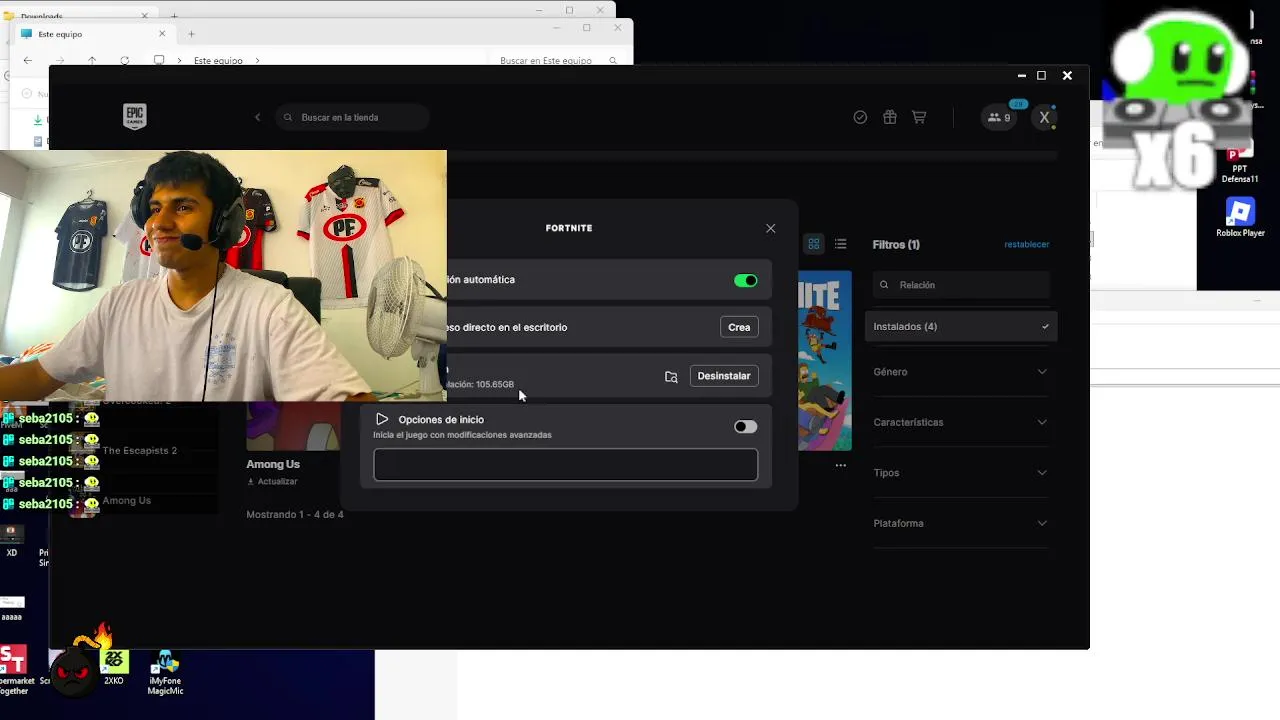This screenshot has width=1280, height=720.
Task: Enable the Opciones de inicio toggle
Action: tap(746, 427)
